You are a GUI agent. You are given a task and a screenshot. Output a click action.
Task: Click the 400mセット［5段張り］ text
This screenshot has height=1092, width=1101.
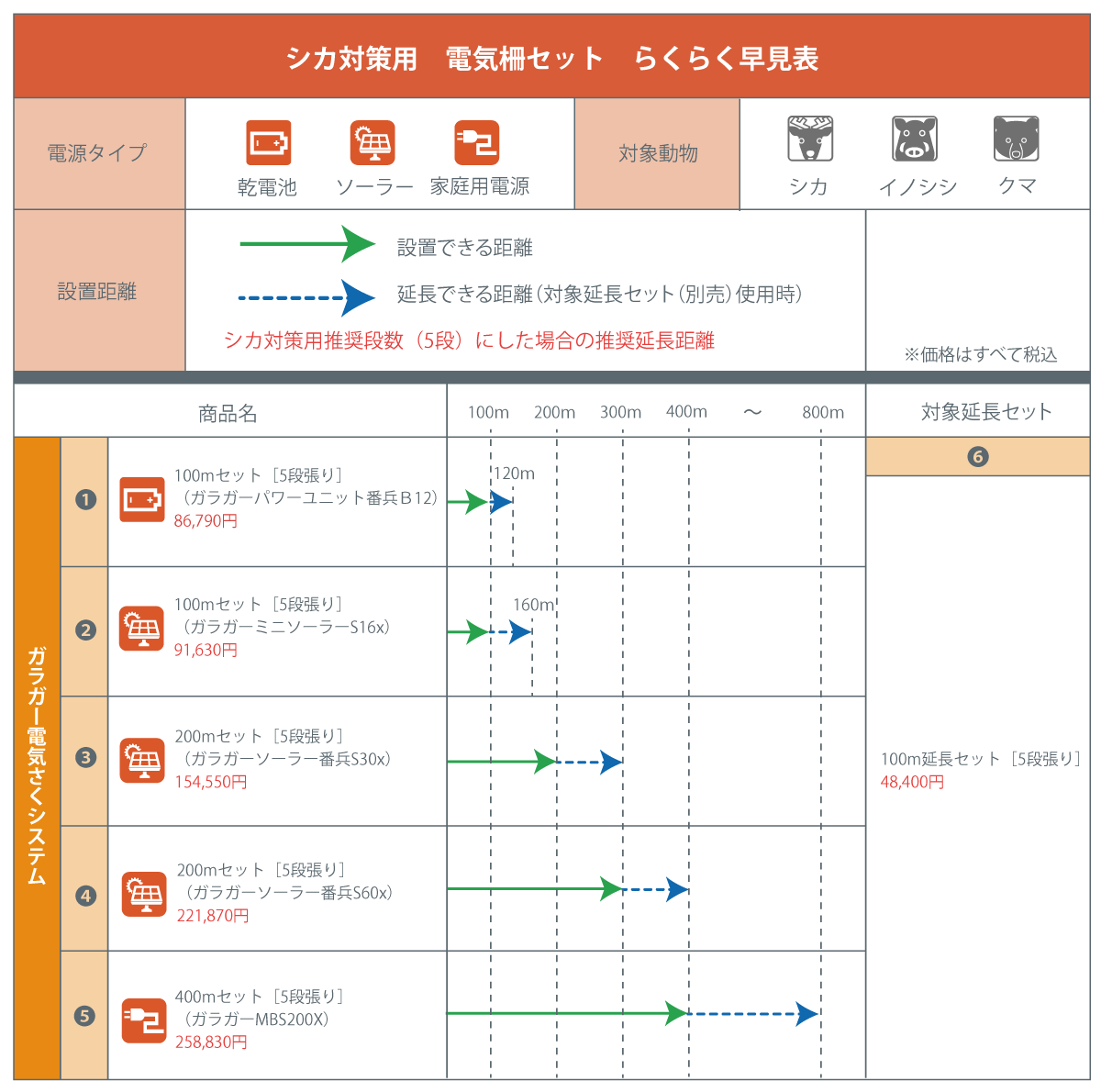pyautogui.click(x=262, y=997)
